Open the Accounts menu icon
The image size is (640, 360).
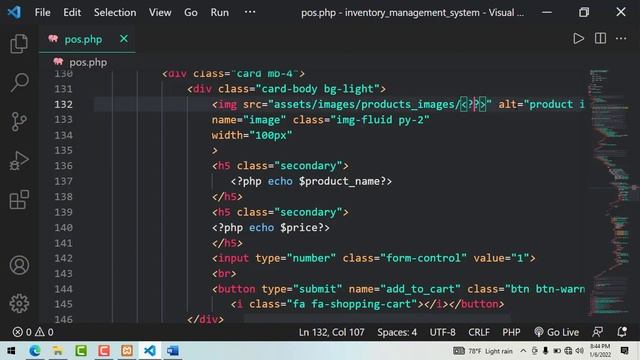point(19,265)
